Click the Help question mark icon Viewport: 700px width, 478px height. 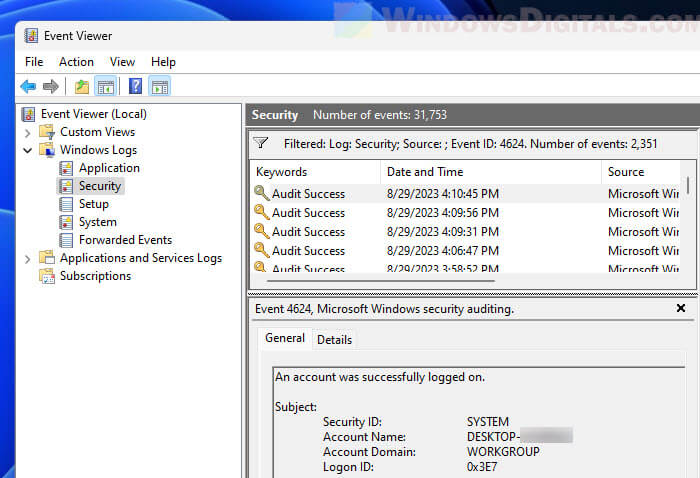tap(135, 86)
